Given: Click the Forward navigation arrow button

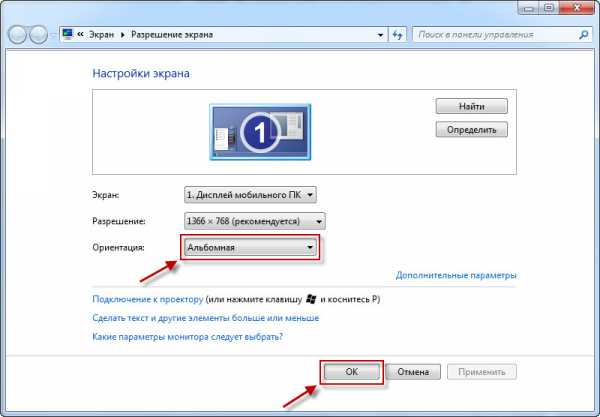Looking at the screenshot, I should point(39,35).
